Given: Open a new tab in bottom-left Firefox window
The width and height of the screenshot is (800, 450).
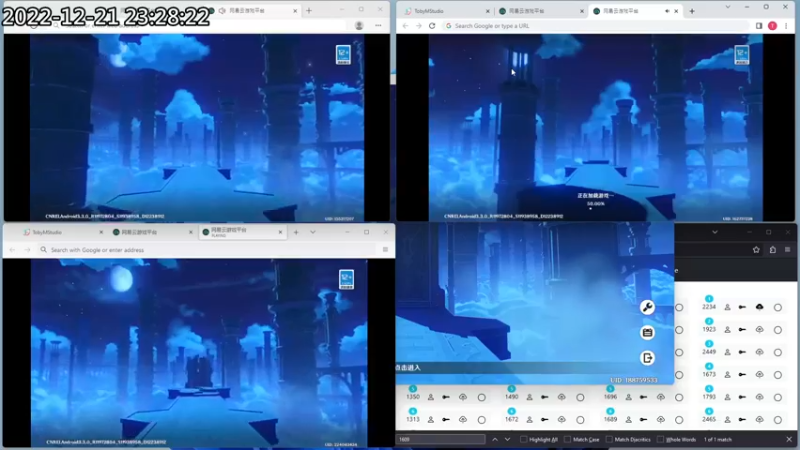Looking at the screenshot, I should 296,232.
